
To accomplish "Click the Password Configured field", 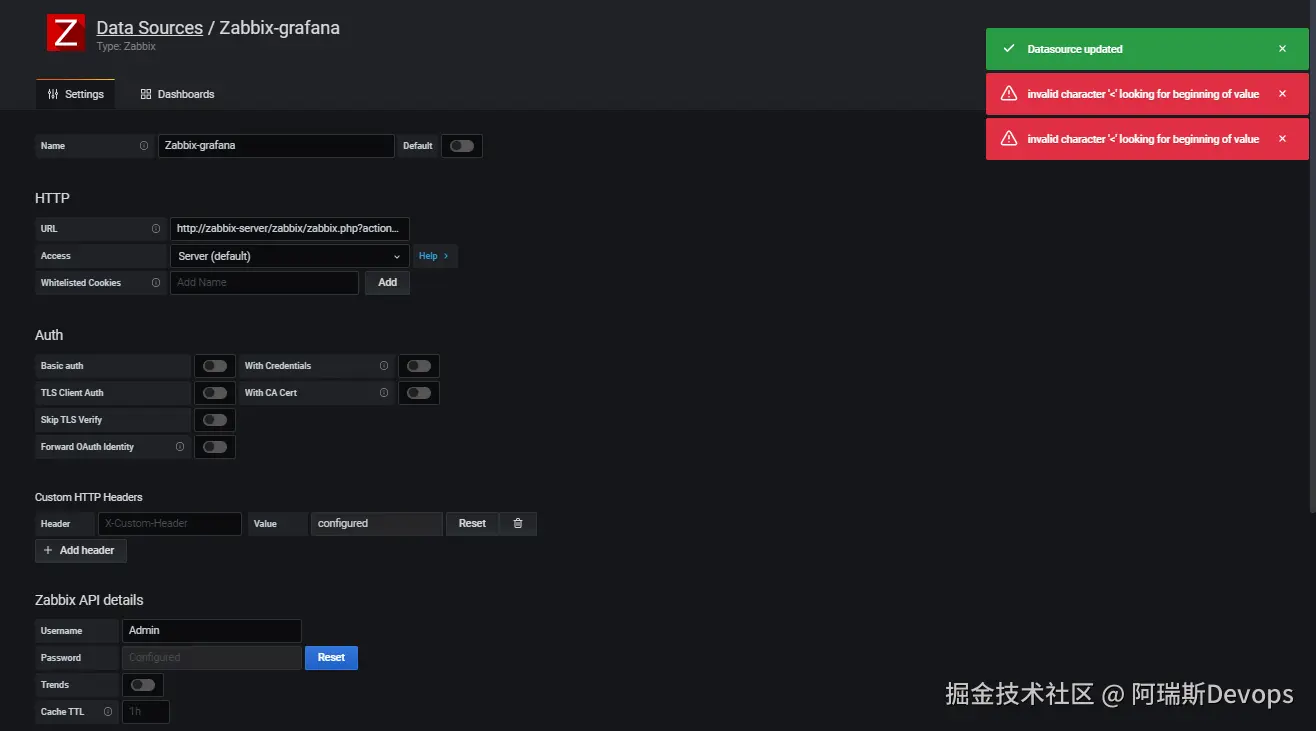I will point(212,658).
